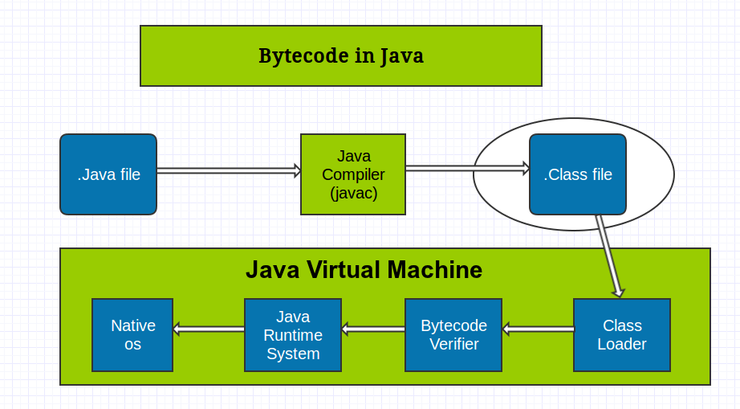Click the 'Java Runtime System' box
The height and width of the screenshot is (409, 740).
292,335
